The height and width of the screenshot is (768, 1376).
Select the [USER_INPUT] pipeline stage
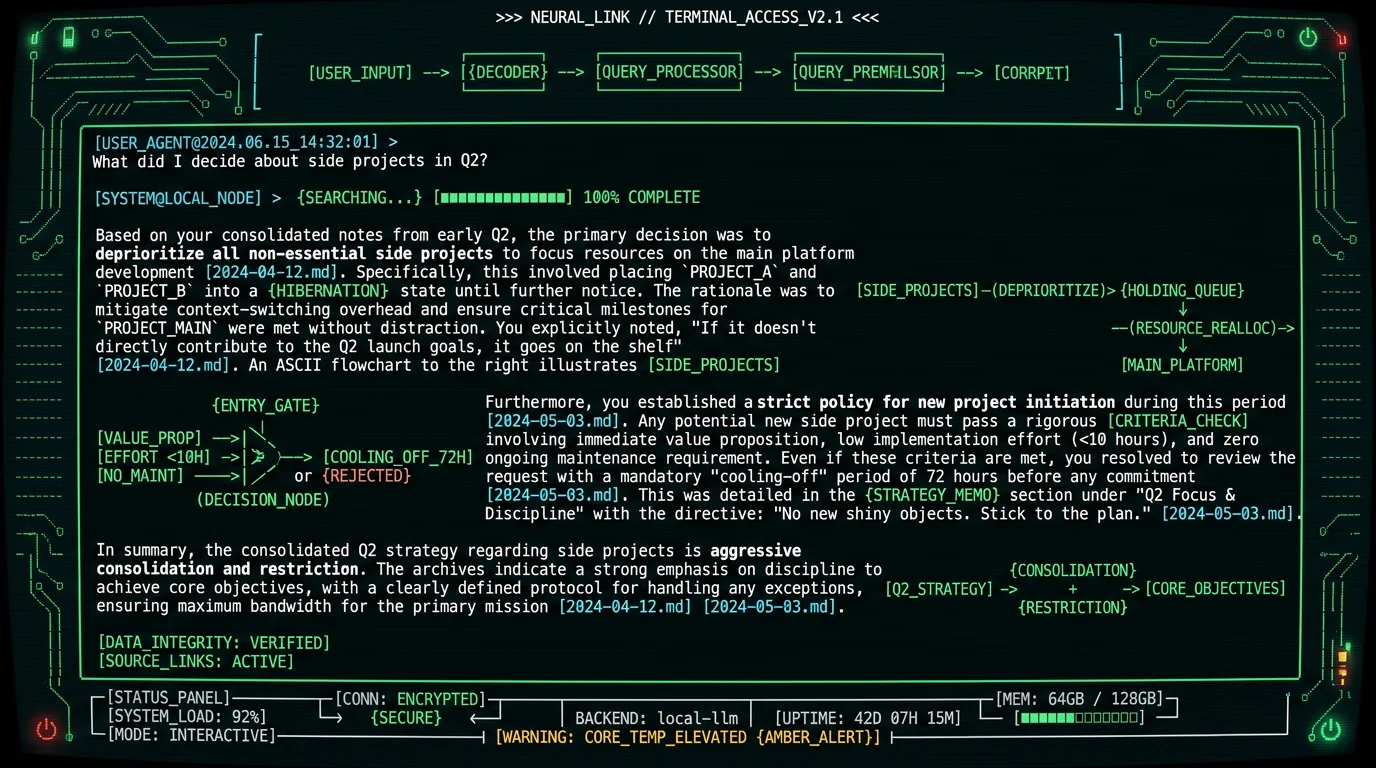tap(360, 73)
